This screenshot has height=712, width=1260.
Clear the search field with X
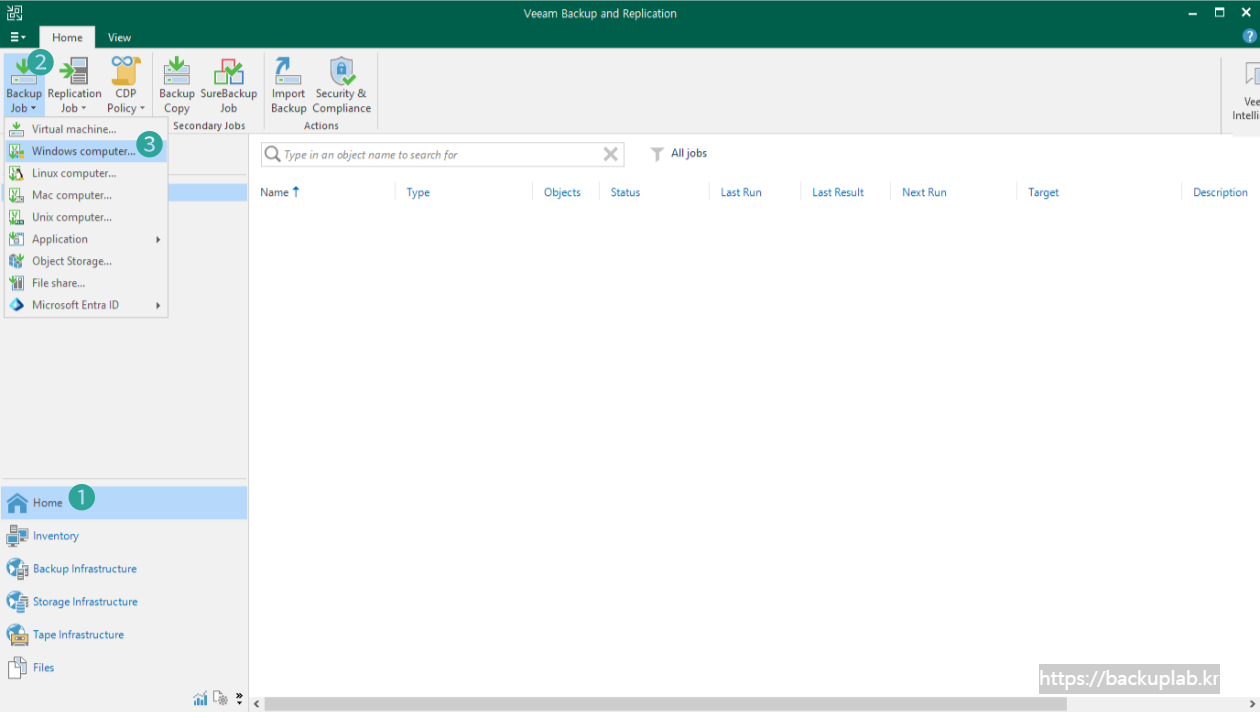pos(610,154)
